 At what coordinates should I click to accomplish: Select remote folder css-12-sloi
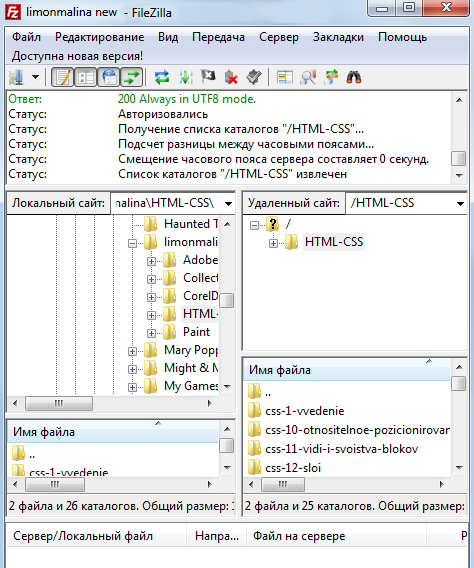[293, 468]
